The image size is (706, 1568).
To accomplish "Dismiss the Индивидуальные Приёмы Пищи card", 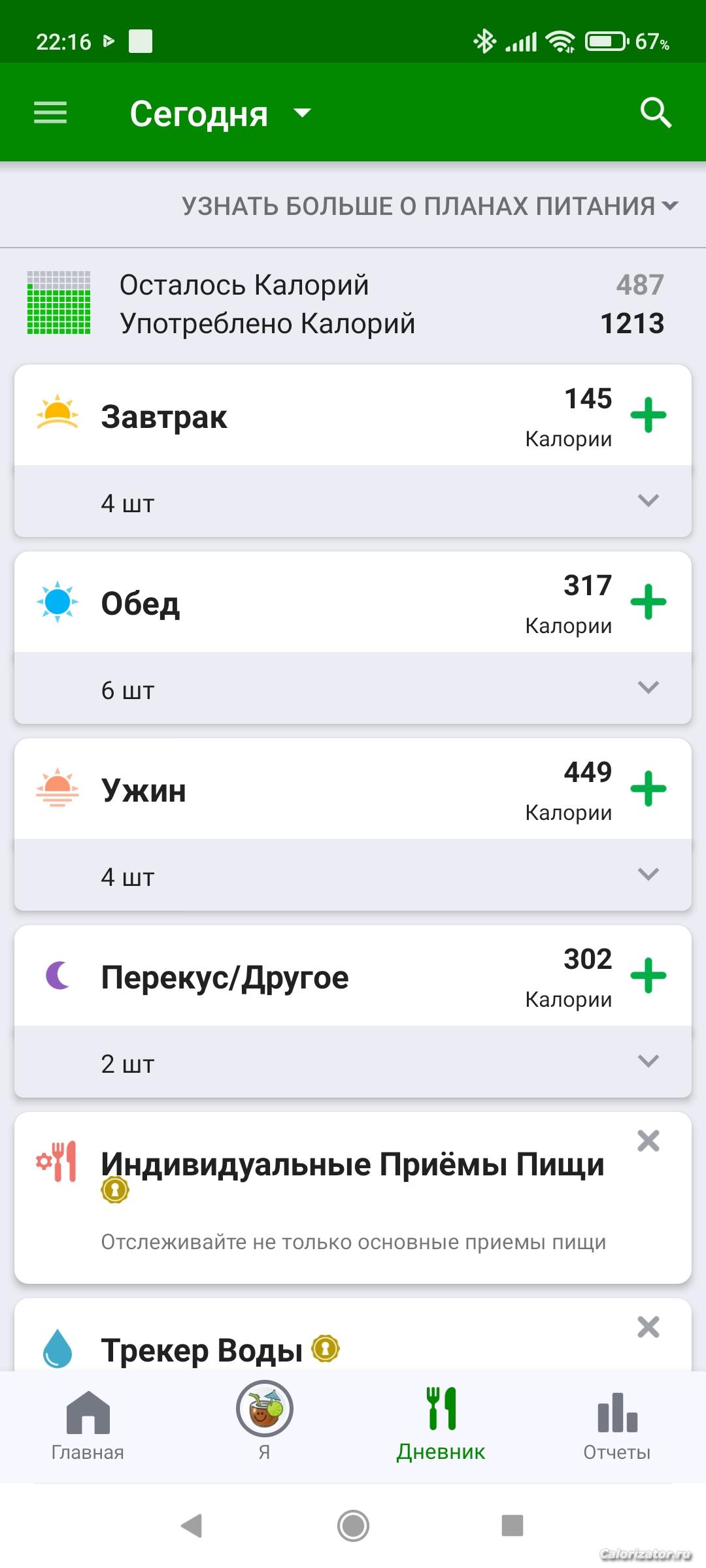I will pyautogui.click(x=648, y=1141).
